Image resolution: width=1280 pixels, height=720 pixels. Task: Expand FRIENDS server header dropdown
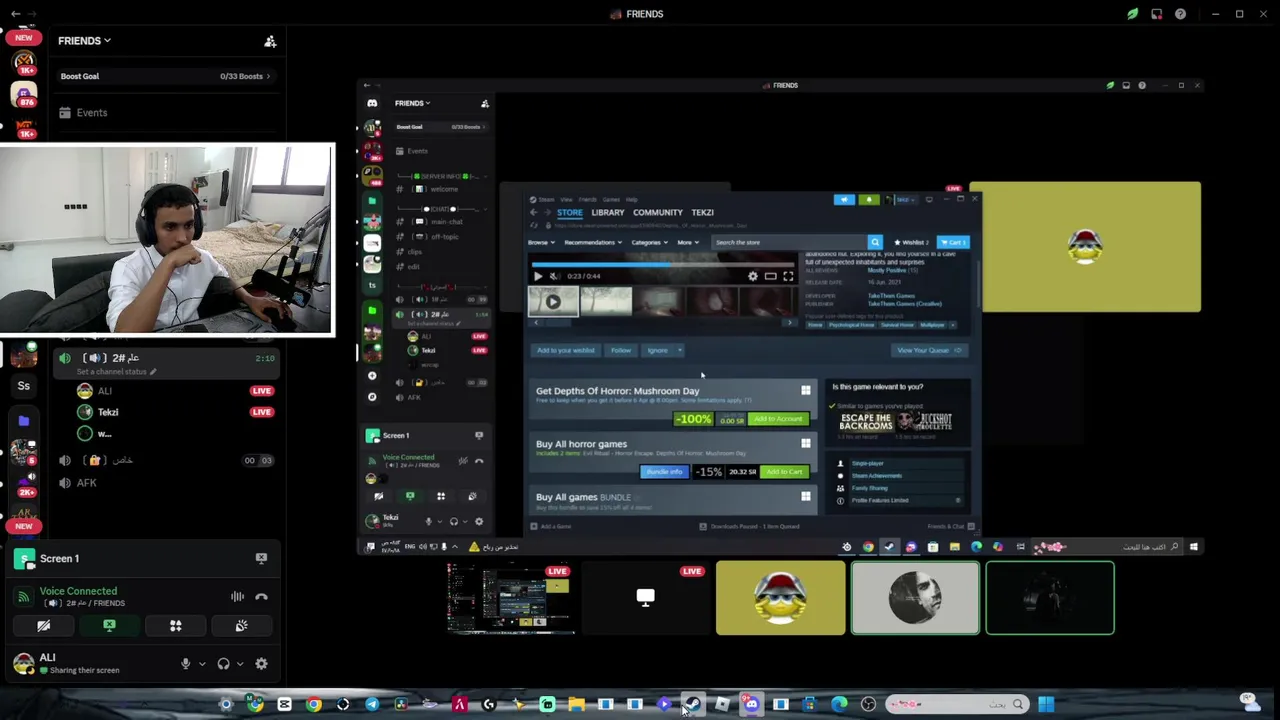pyautogui.click(x=84, y=41)
